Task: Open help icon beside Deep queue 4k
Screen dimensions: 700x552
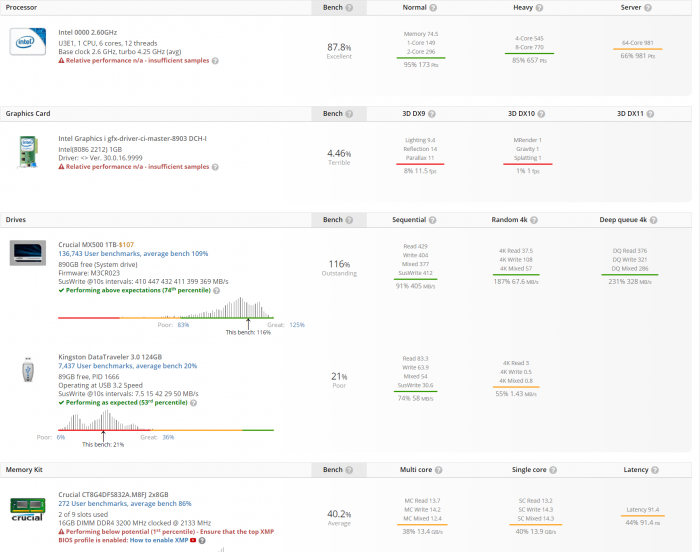Action: (x=679, y=219)
